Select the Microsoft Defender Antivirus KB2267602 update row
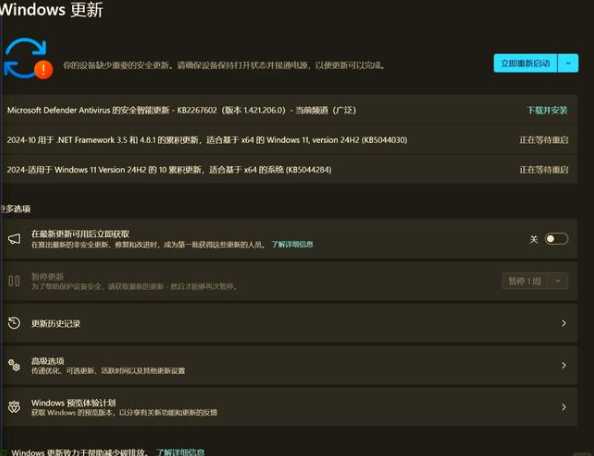This screenshot has width=594, height=456. (x=289, y=110)
